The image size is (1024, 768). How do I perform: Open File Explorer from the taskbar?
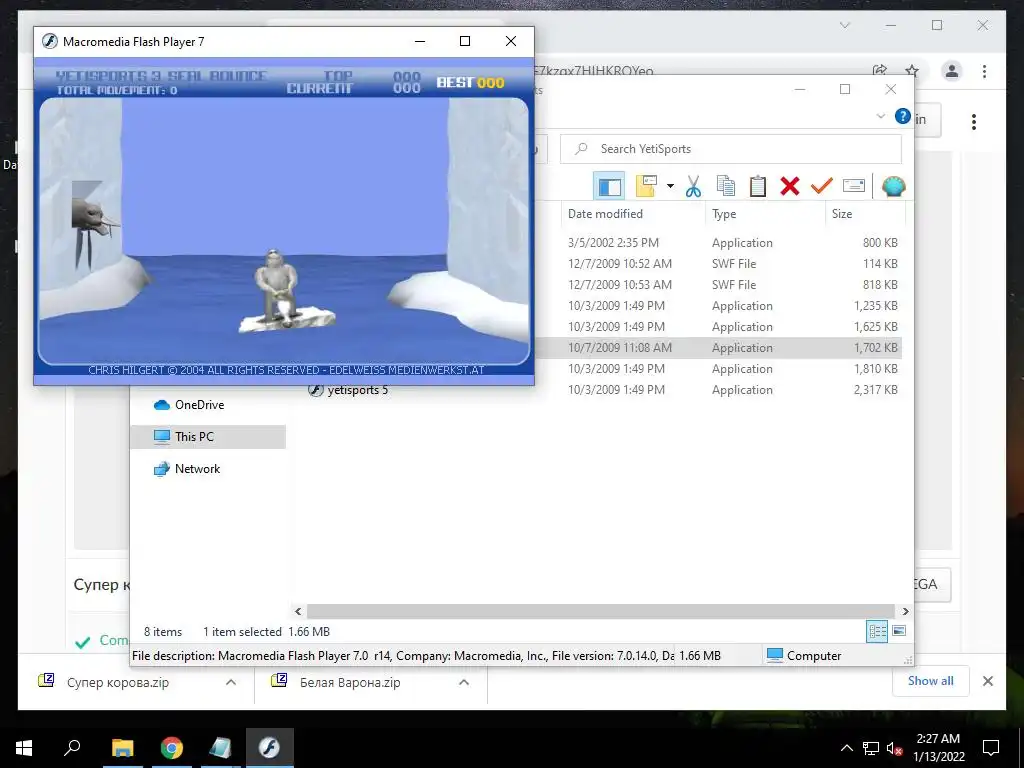tap(122, 748)
